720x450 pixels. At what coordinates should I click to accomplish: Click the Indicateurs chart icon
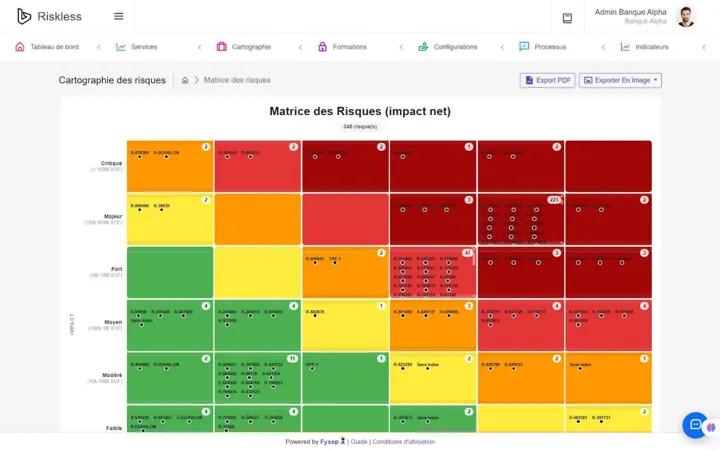pos(625,47)
